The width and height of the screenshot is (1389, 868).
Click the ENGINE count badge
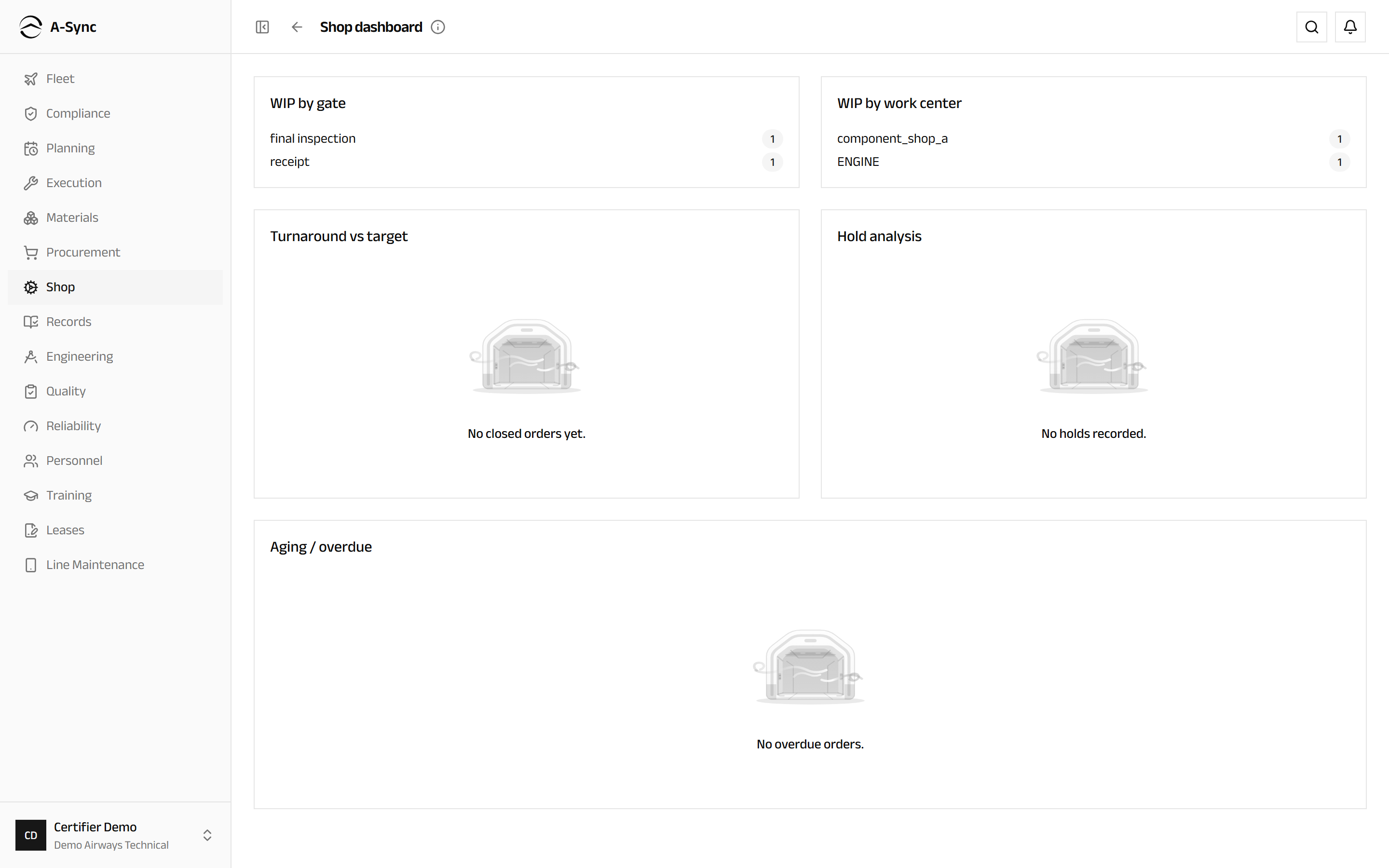(x=1340, y=162)
